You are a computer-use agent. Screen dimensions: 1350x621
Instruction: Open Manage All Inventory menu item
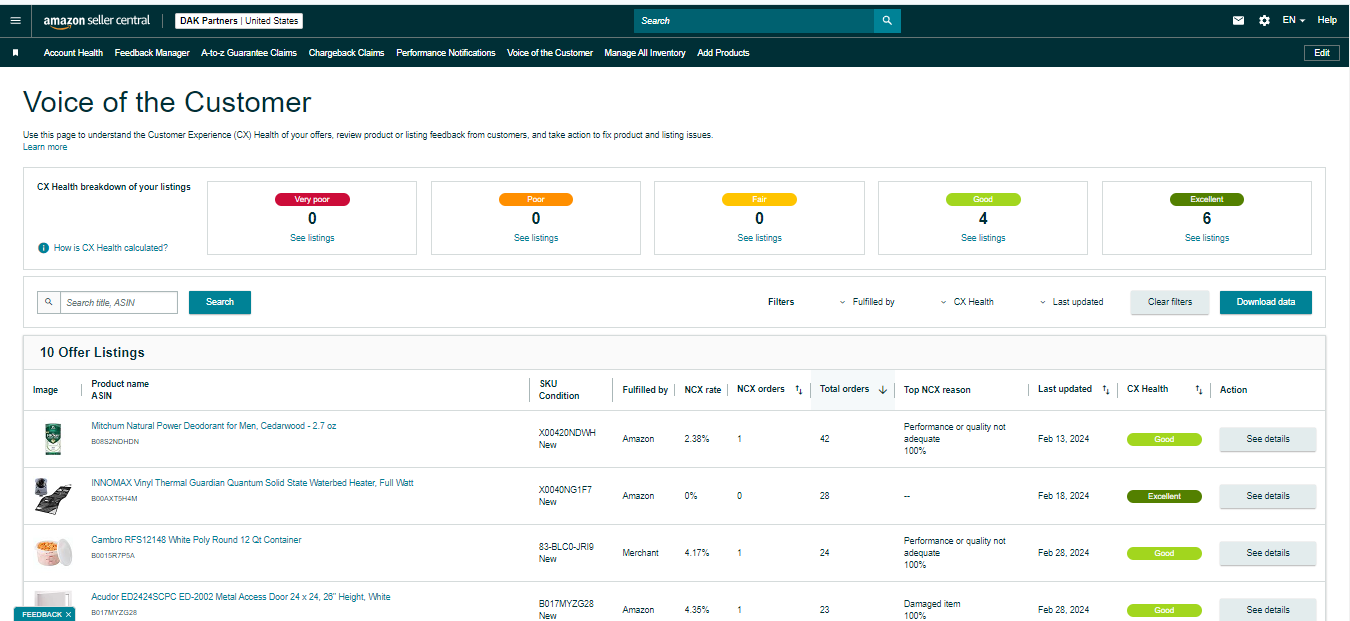[x=645, y=53]
